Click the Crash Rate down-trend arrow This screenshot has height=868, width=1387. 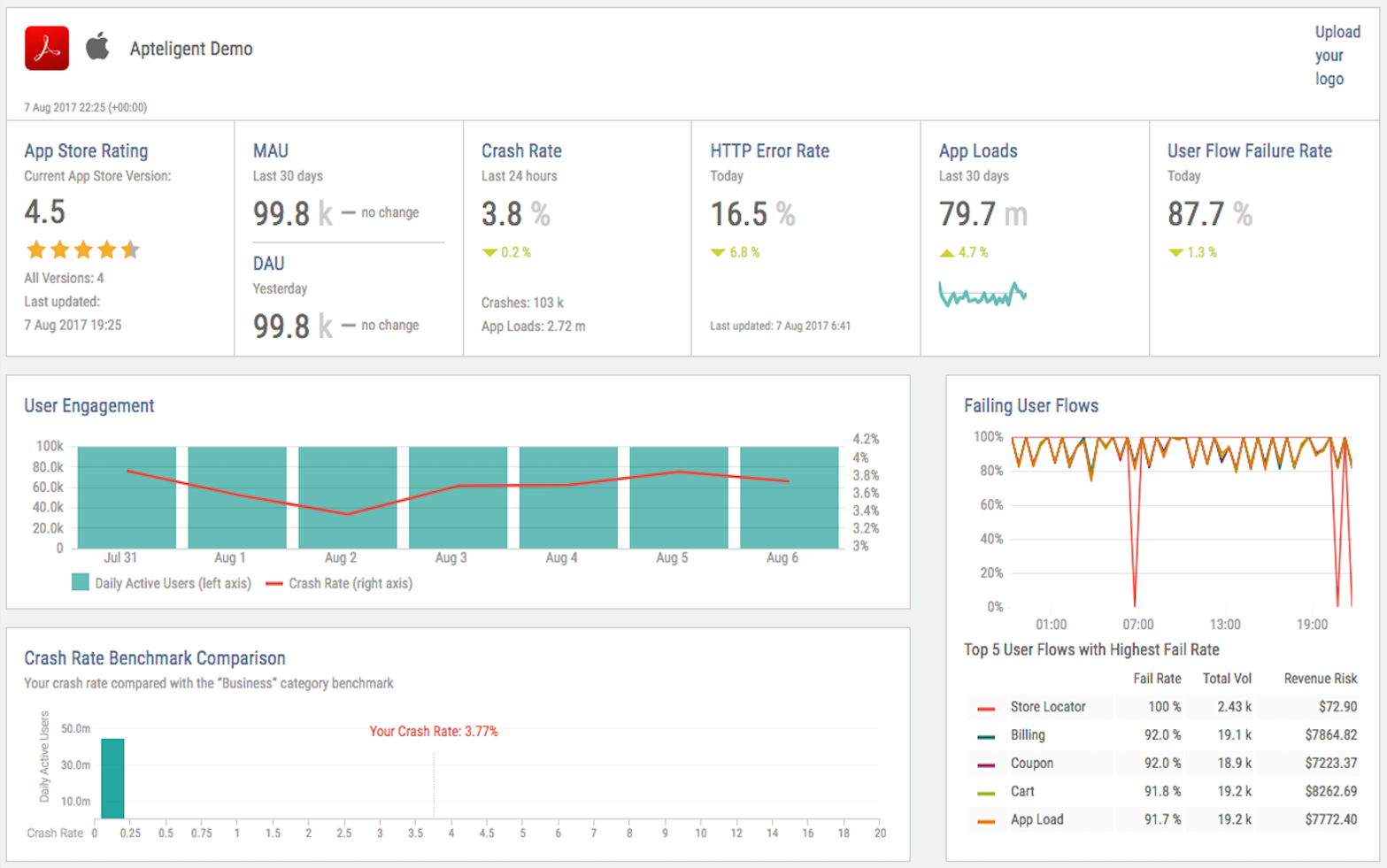coord(489,253)
